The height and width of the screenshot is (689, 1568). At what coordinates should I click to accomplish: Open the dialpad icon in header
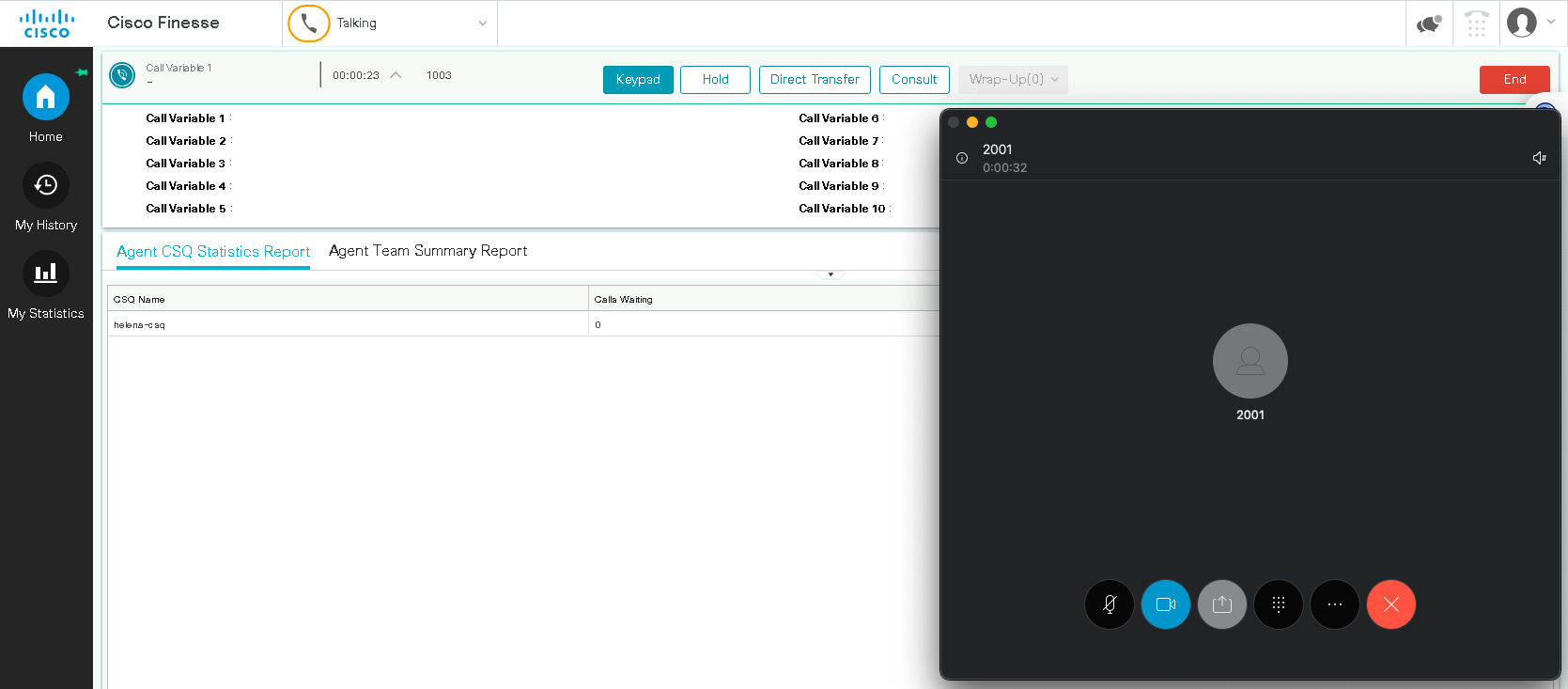(x=1476, y=23)
